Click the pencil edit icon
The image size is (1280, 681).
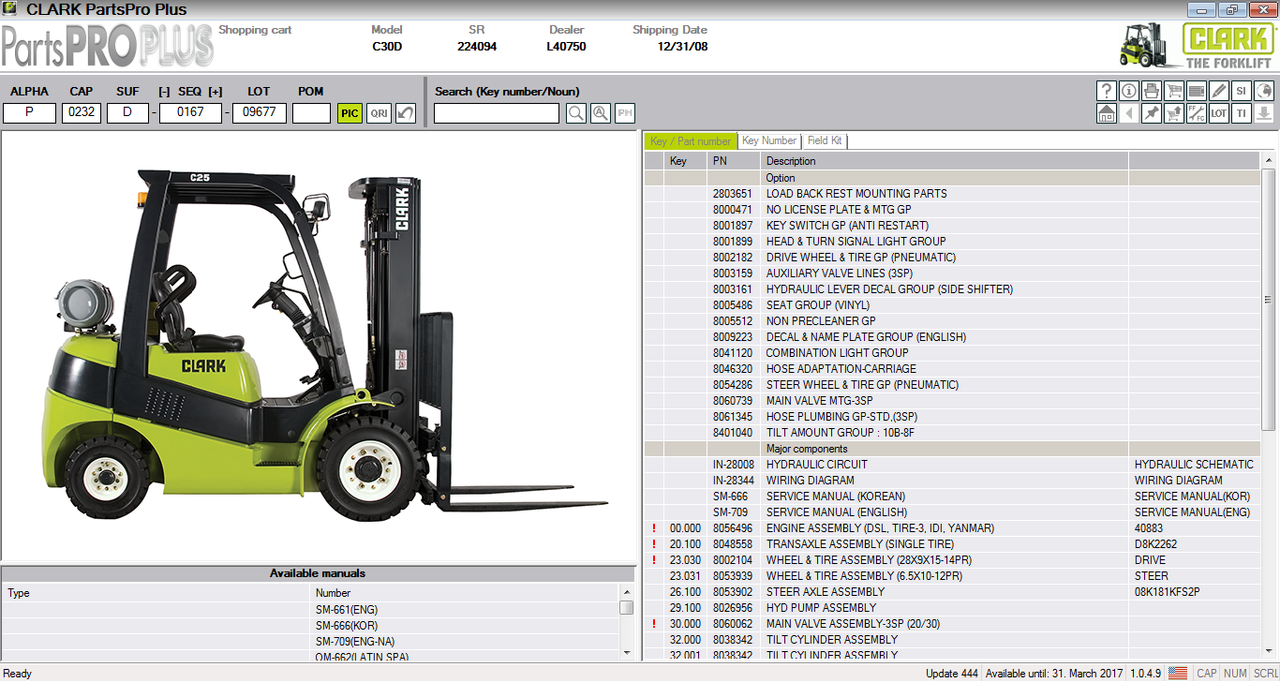1218,91
